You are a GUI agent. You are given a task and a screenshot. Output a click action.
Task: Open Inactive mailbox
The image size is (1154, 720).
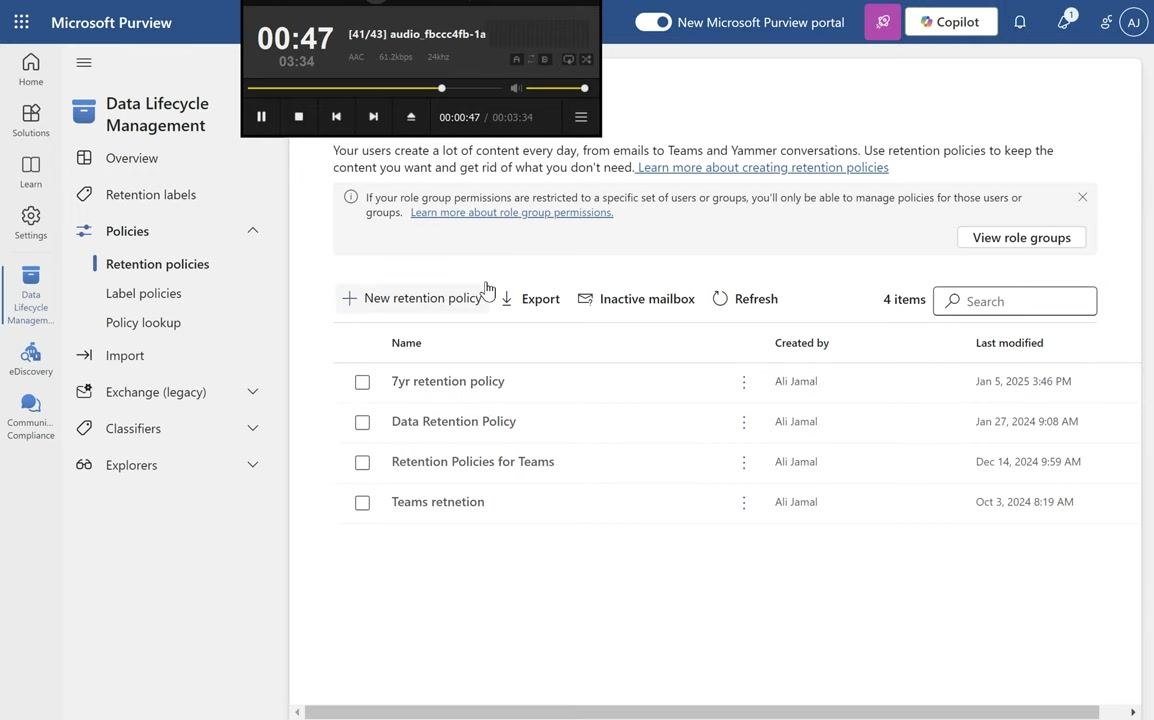point(637,299)
